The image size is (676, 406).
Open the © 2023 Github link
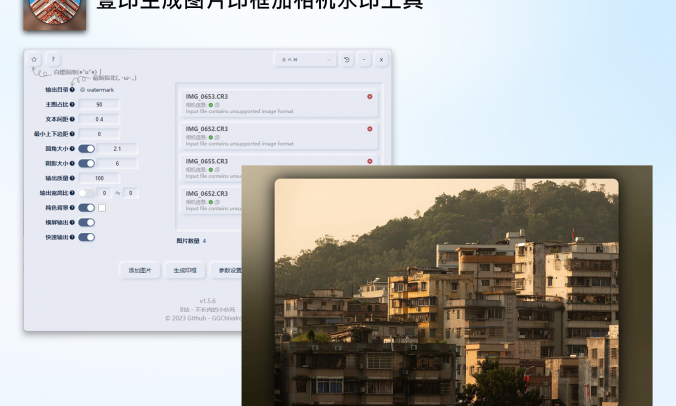coord(203,318)
